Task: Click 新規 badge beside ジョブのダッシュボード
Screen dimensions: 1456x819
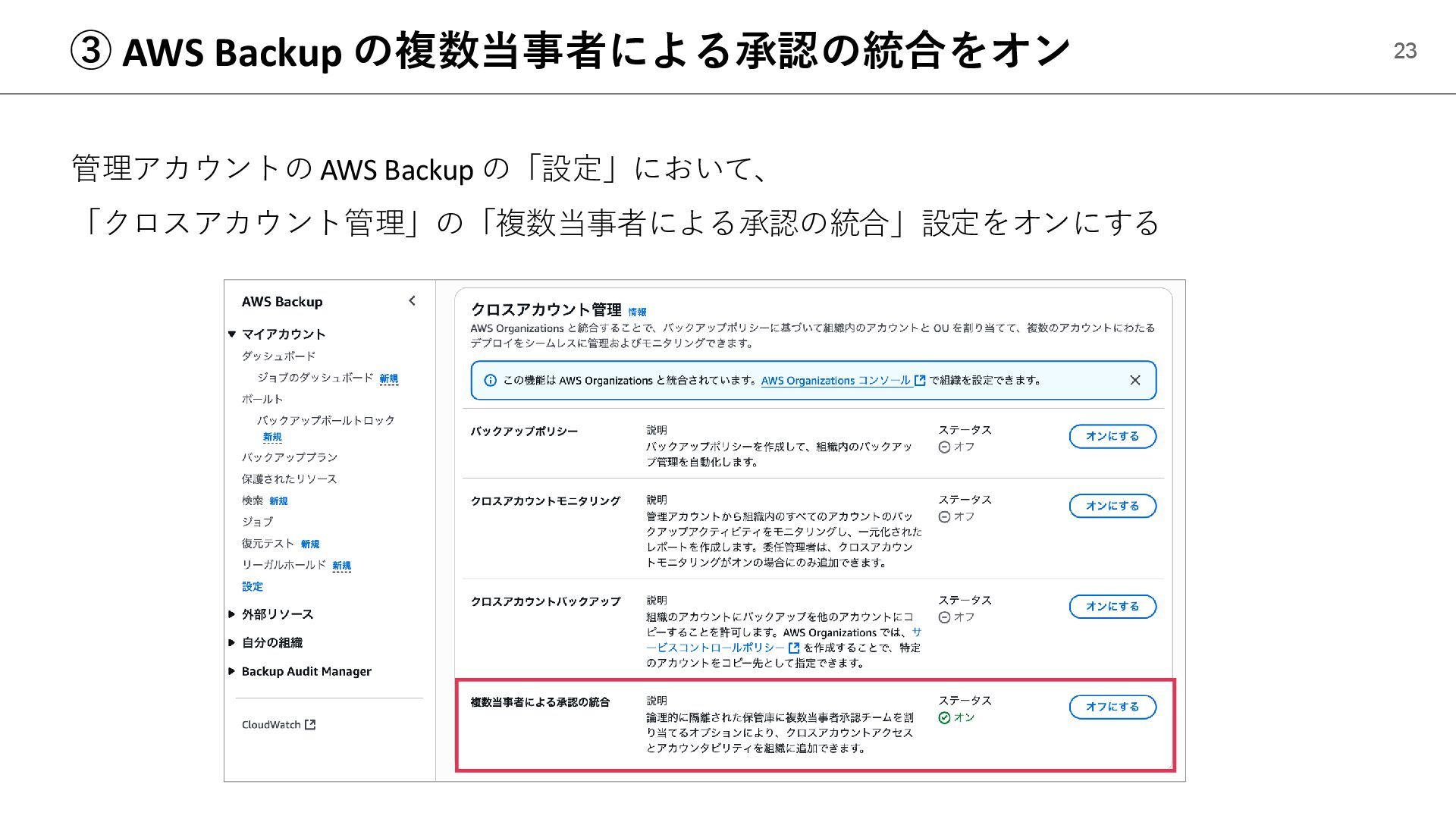Action: pos(389,378)
